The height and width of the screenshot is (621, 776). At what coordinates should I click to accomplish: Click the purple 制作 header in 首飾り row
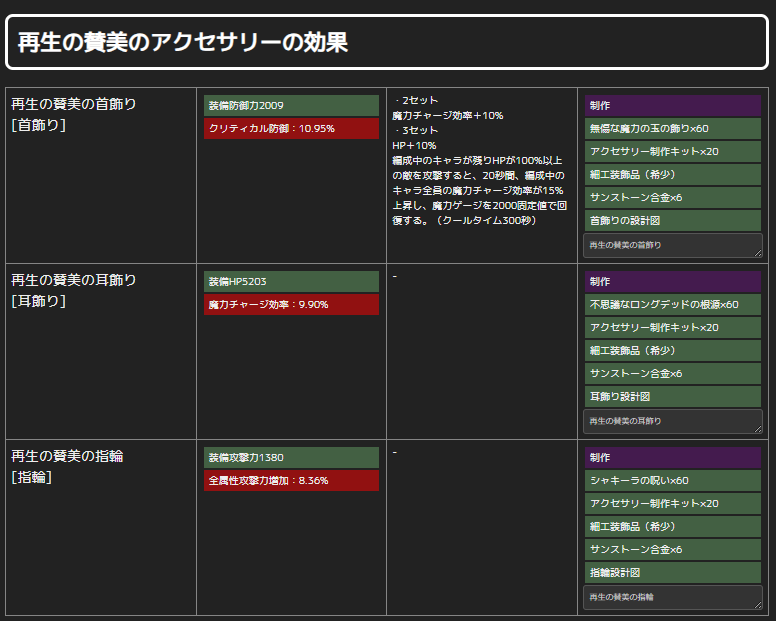point(673,105)
